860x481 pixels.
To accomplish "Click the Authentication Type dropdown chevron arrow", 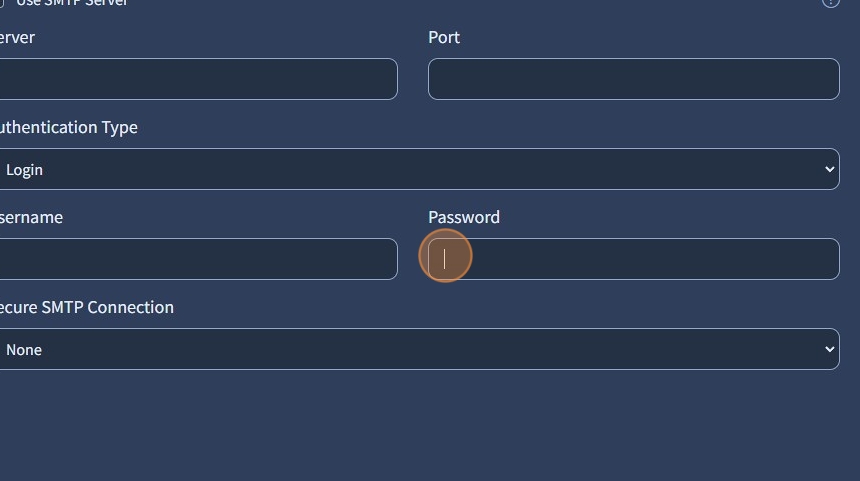I will pos(829,169).
